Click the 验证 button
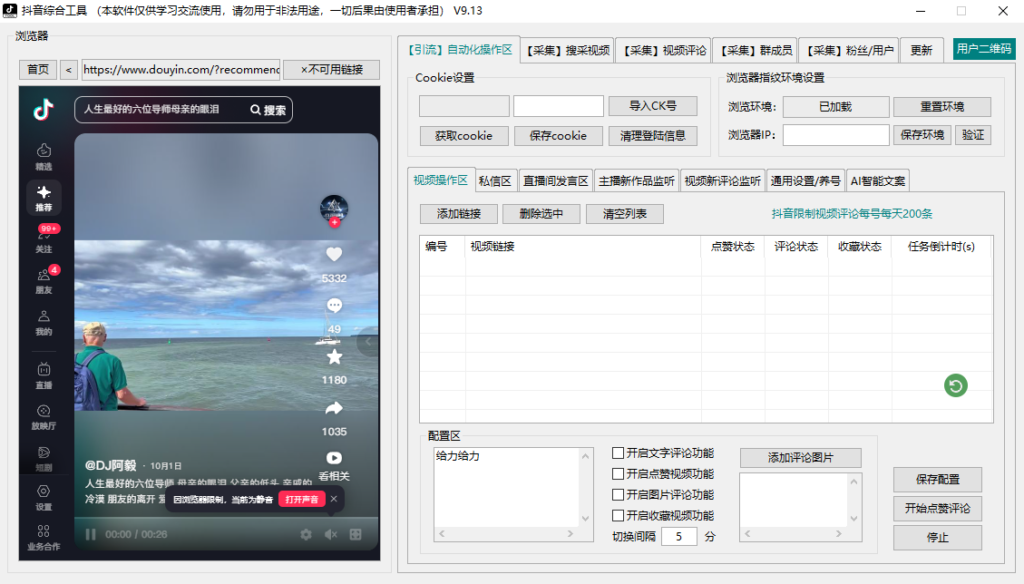 pyautogui.click(x=973, y=135)
